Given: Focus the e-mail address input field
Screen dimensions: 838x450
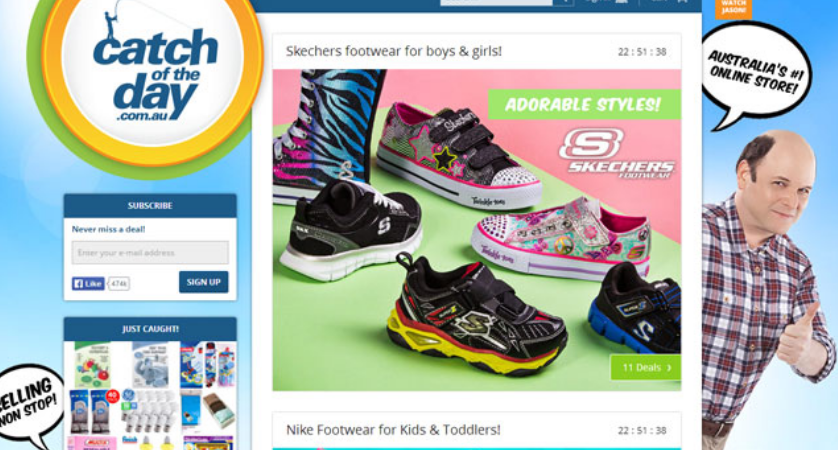Looking at the screenshot, I should (x=150, y=252).
